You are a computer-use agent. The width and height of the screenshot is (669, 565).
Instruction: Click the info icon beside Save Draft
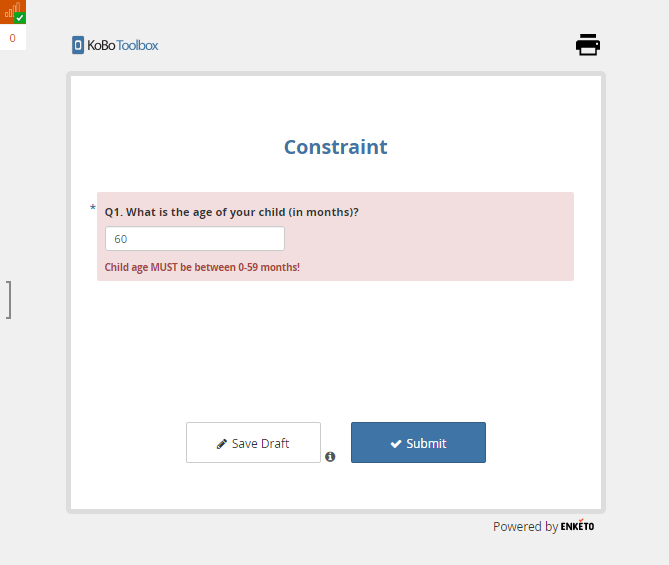pos(330,457)
